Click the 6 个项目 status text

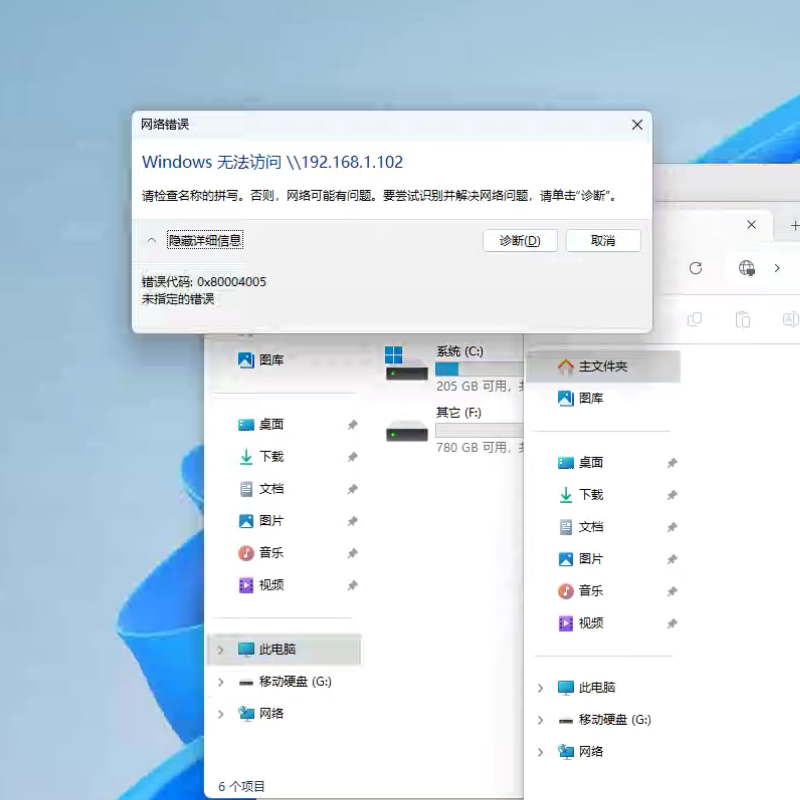pos(242,786)
